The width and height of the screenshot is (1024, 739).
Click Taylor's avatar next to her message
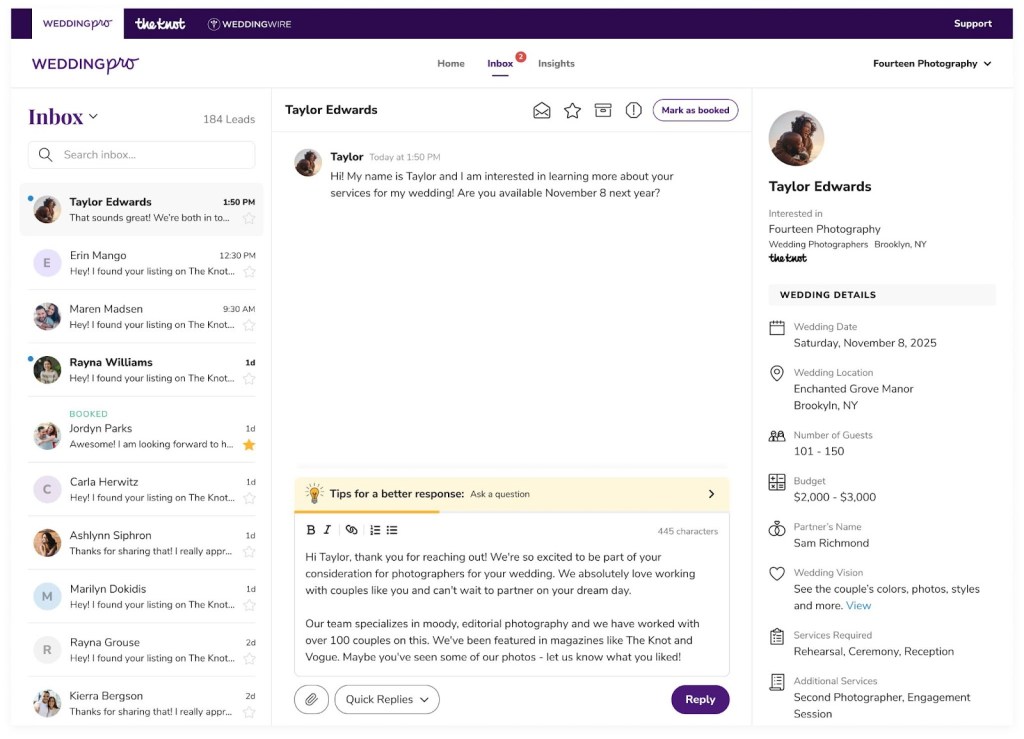(308, 163)
